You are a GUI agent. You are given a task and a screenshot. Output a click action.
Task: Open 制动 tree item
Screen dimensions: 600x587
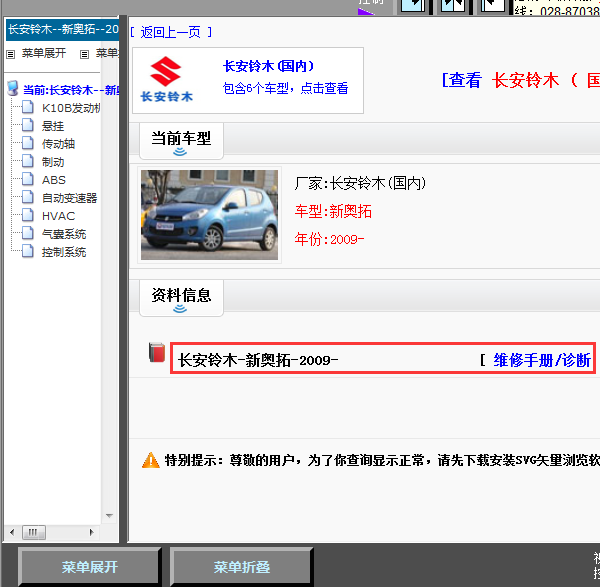[x=53, y=162]
